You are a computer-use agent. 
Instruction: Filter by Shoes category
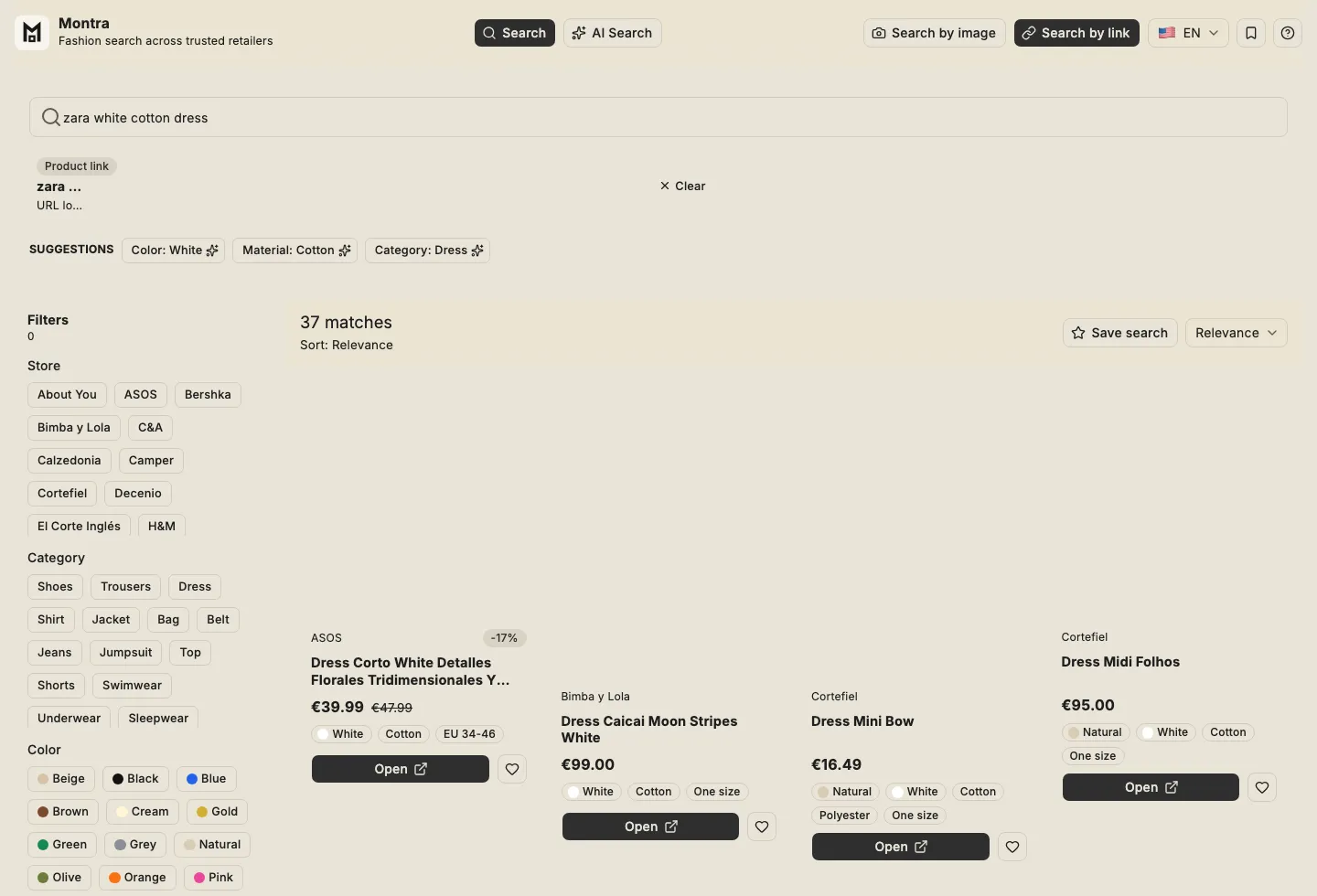[x=55, y=587]
